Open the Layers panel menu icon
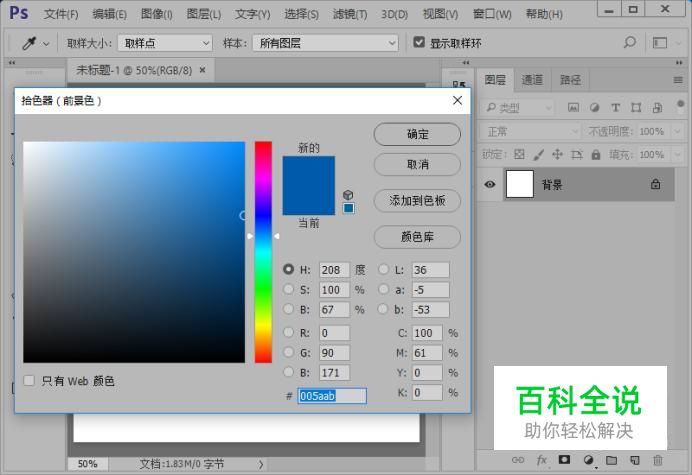692x475 pixels. (x=678, y=80)
